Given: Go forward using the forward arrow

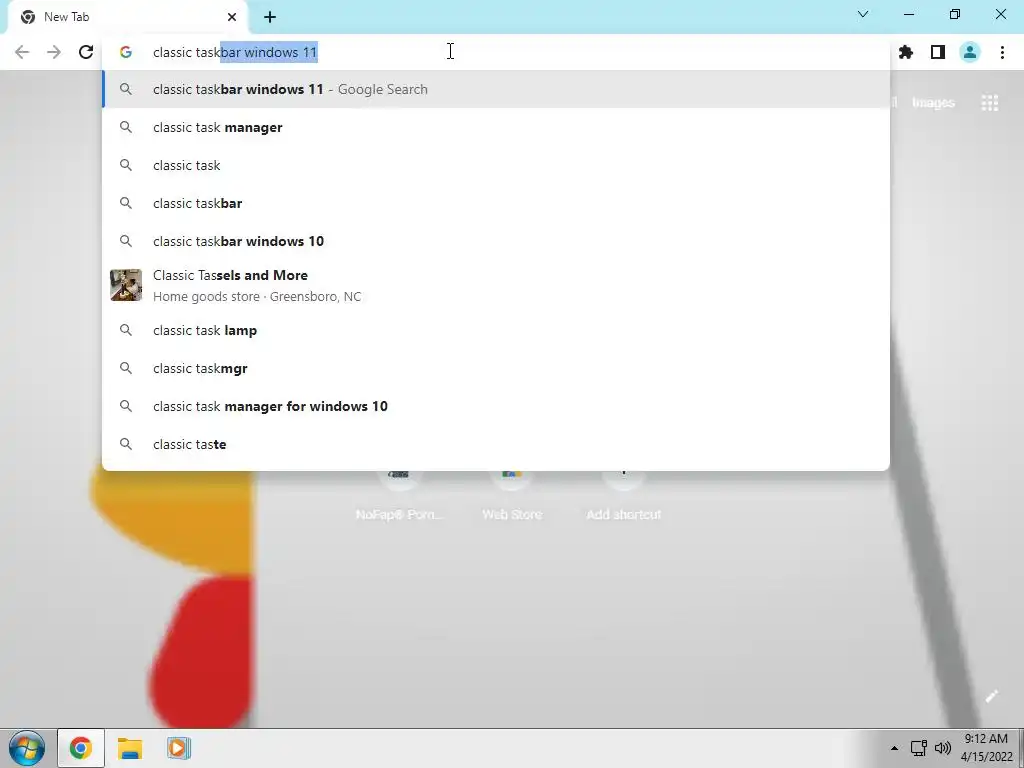Looking at the screenshot, I should [54, 52].
